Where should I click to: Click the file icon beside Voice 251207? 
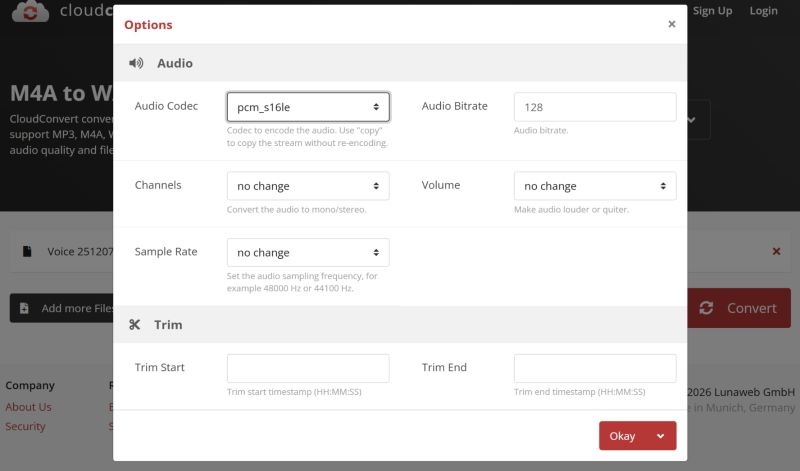pos(27,251)
